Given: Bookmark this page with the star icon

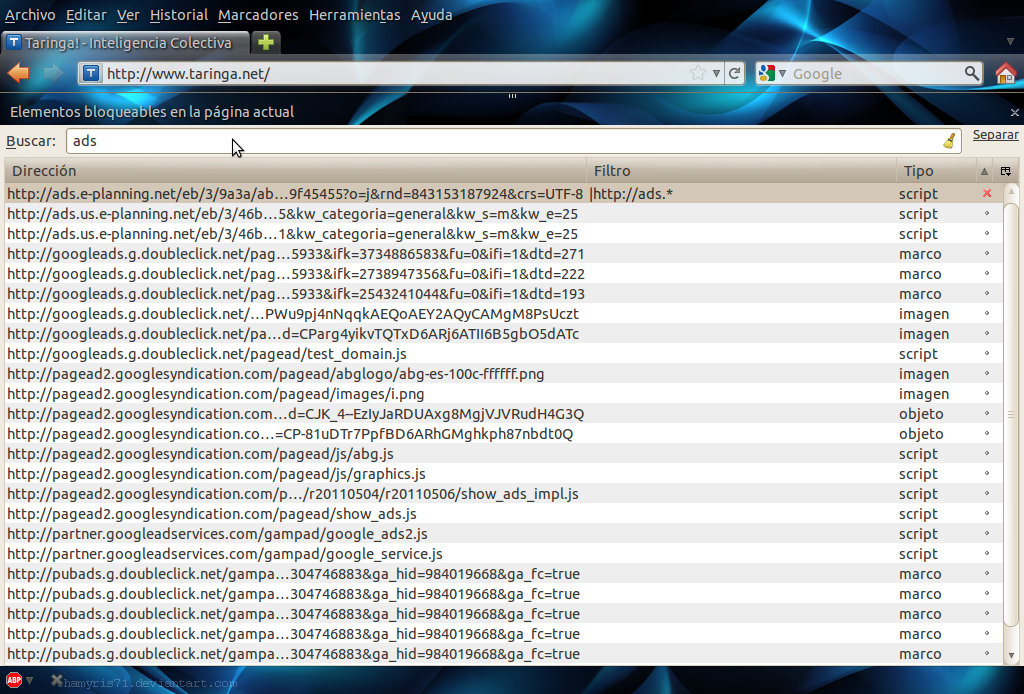Looking at the screenshot, I should pos(697,73).
